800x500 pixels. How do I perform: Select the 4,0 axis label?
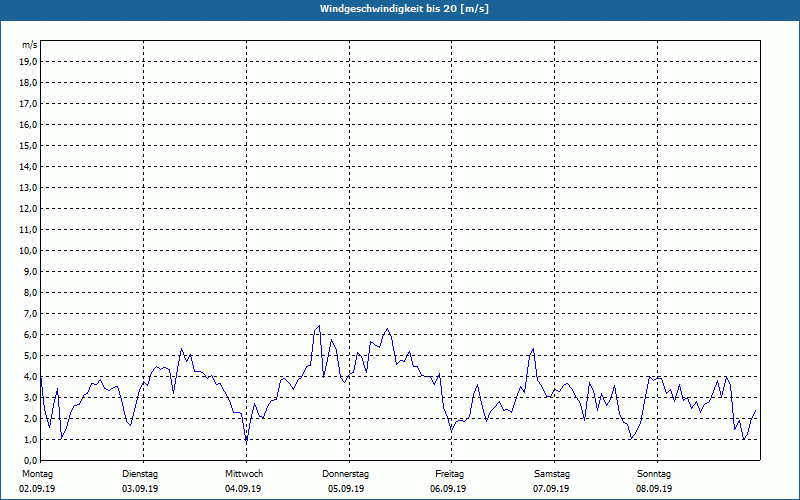(x=30, y=377)
